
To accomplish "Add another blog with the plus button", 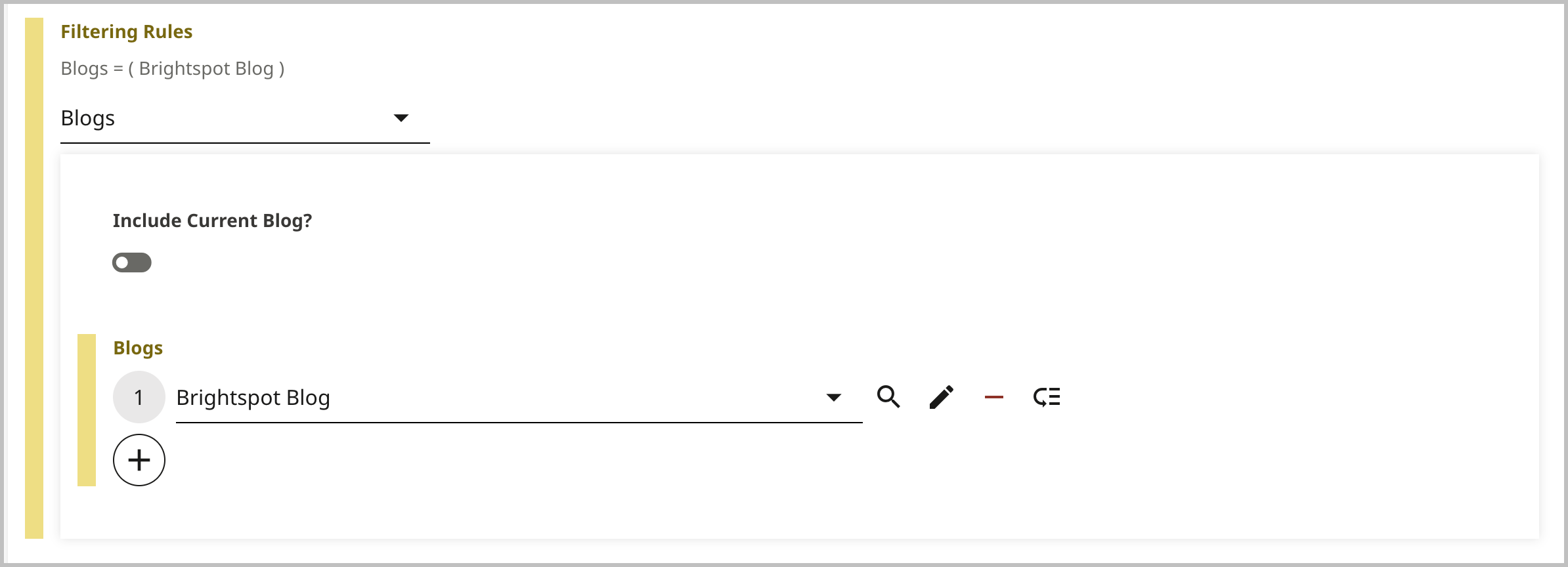I will (139, 460).
